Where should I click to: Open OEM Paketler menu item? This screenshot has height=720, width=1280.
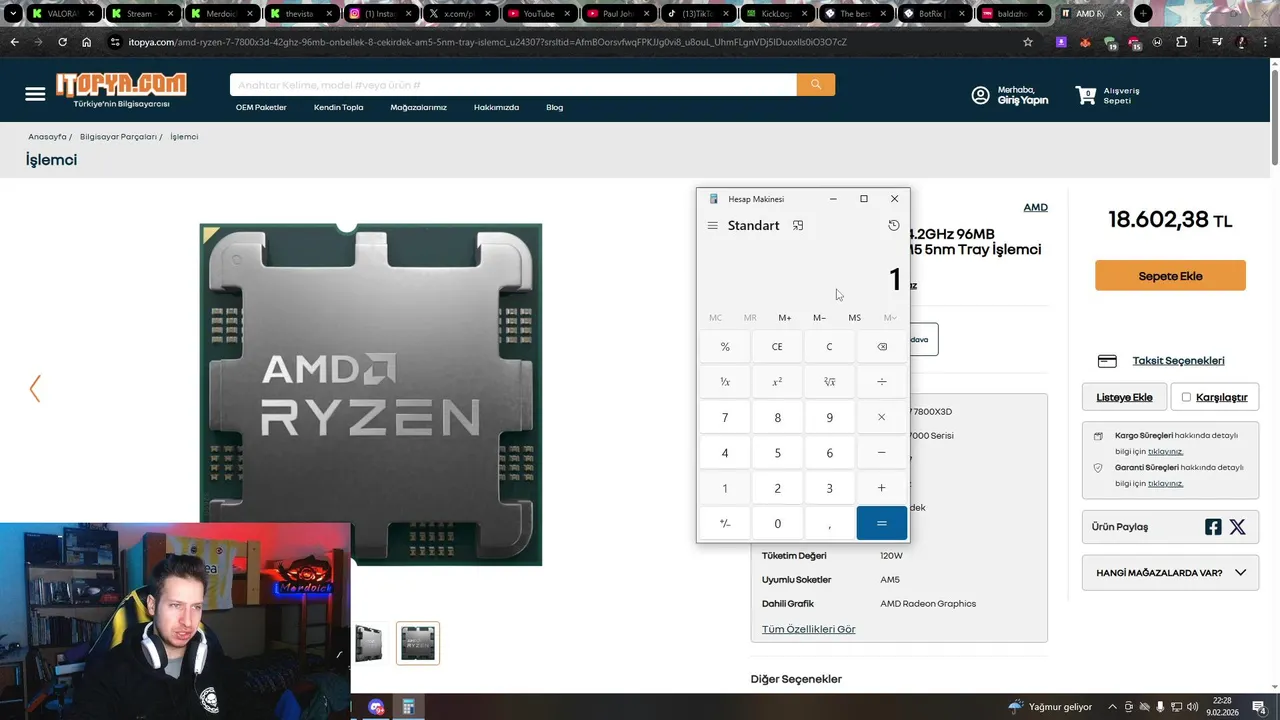click(x=261, y=107)
